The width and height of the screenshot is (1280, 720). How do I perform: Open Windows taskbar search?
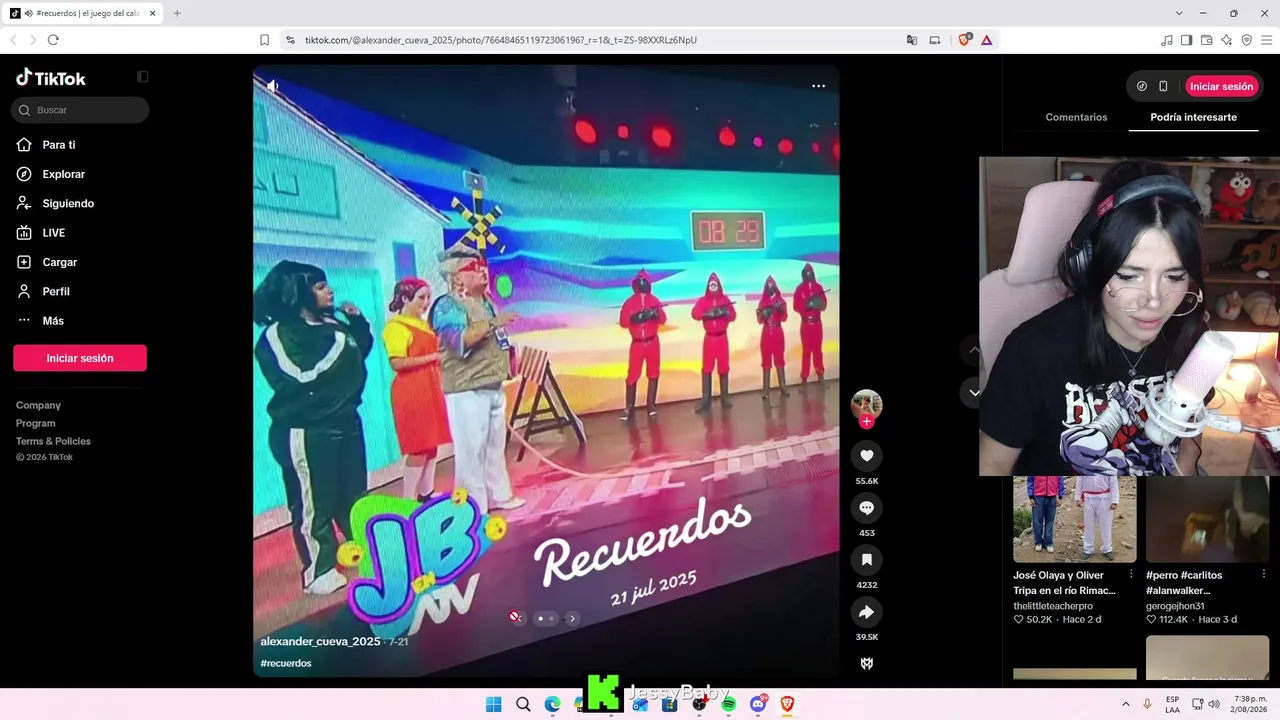pos(523,704)
